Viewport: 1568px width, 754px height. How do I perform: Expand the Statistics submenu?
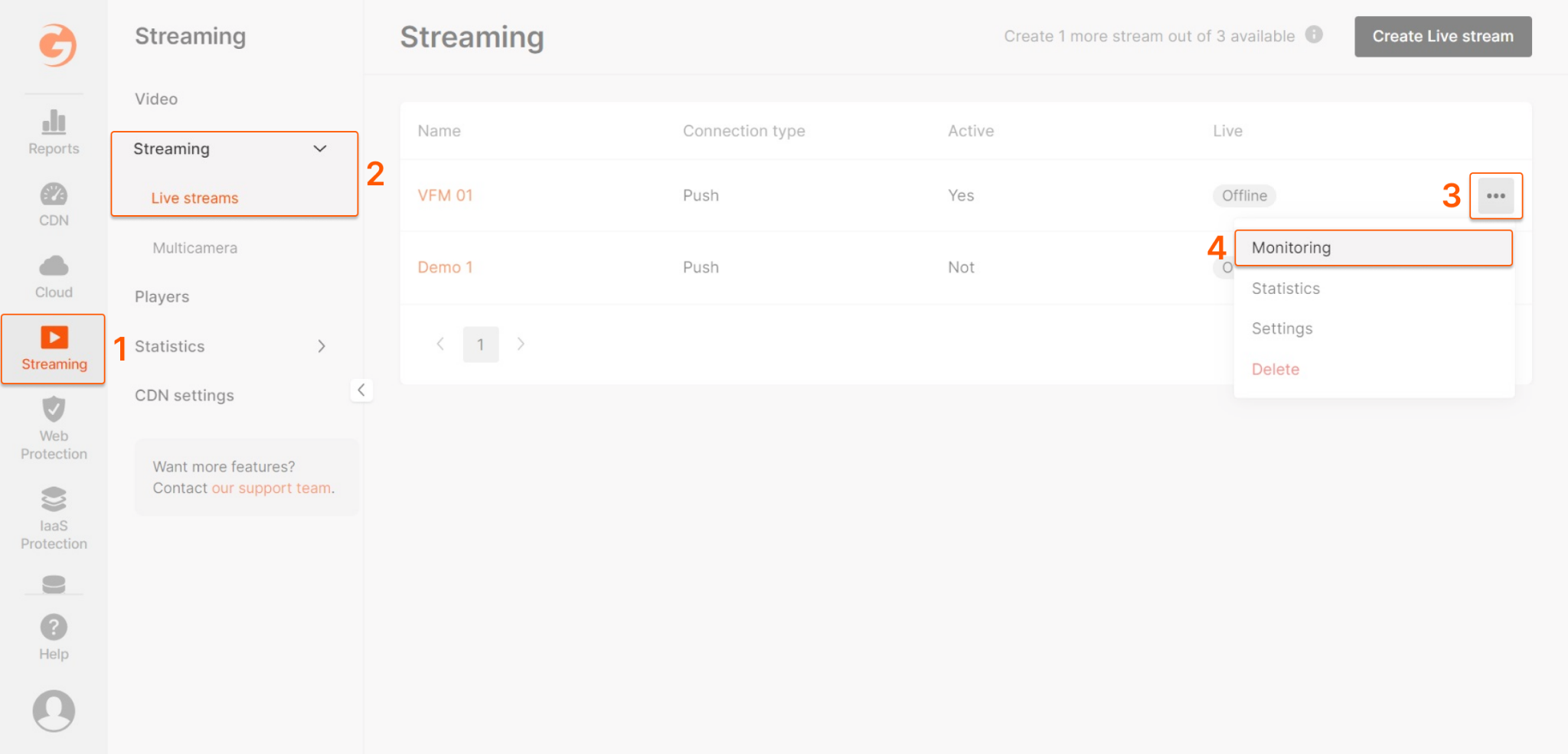(x=321, y=346)
